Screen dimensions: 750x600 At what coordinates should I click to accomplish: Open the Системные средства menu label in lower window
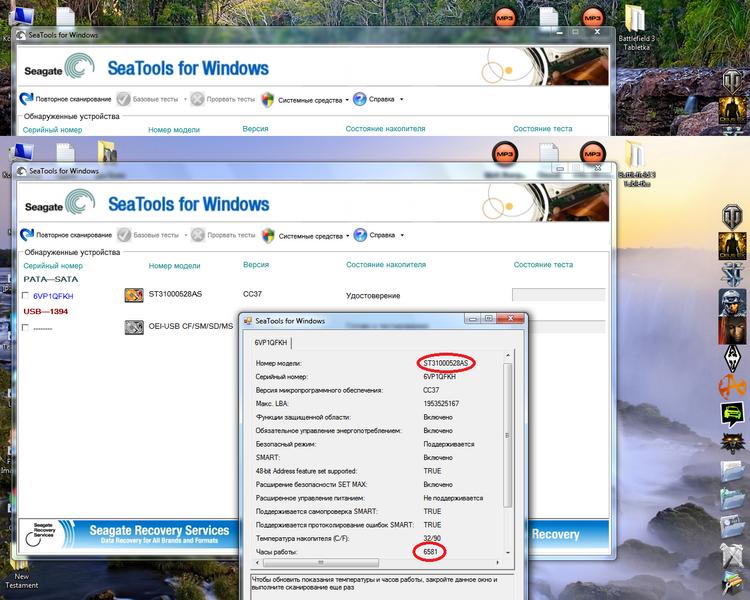coord(311,236)
